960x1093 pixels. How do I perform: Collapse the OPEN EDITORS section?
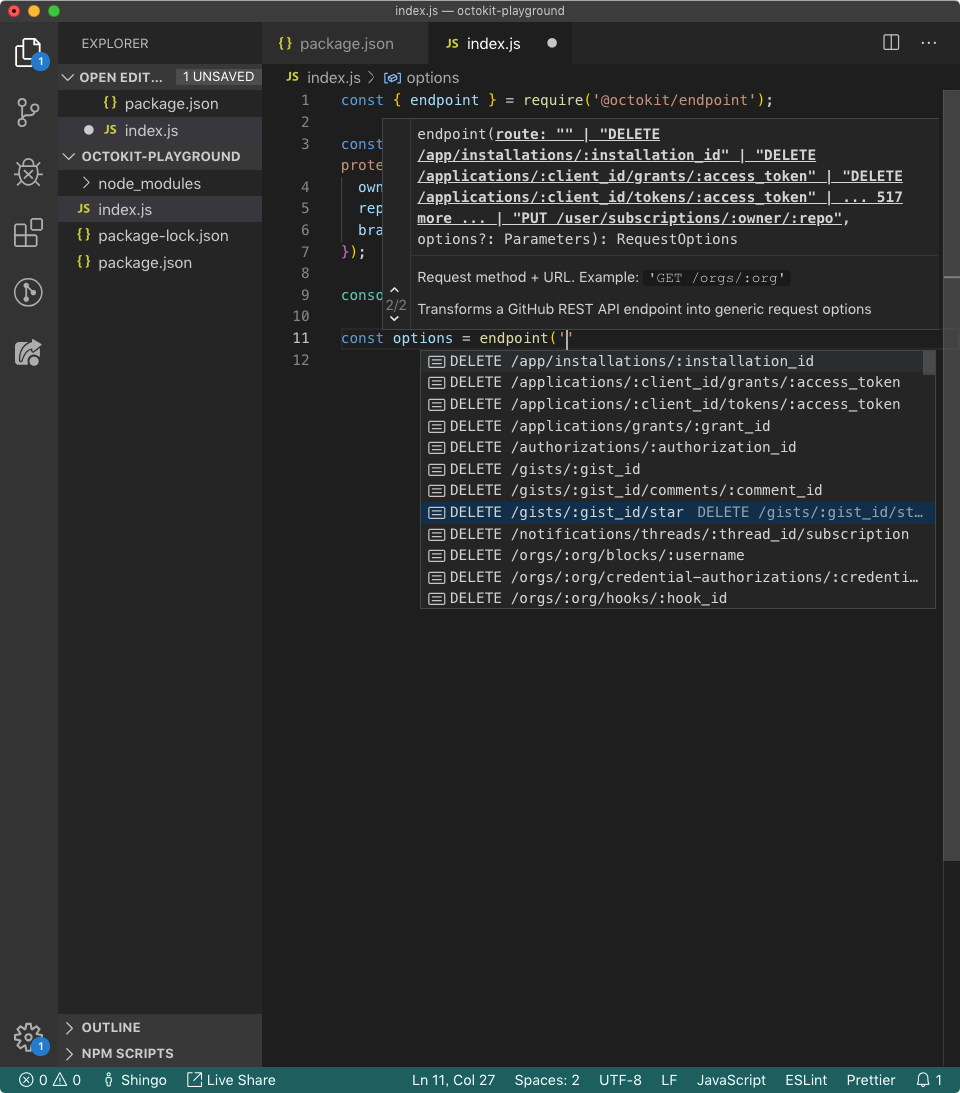(68, 76)
